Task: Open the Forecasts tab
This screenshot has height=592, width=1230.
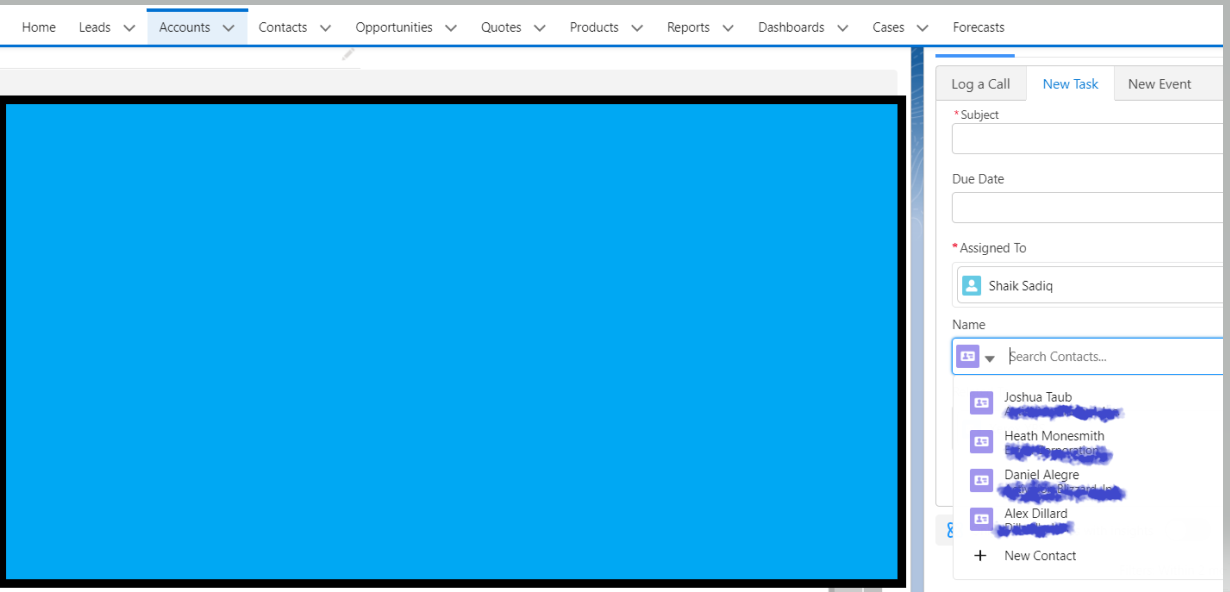Action: tap(979, 27)
